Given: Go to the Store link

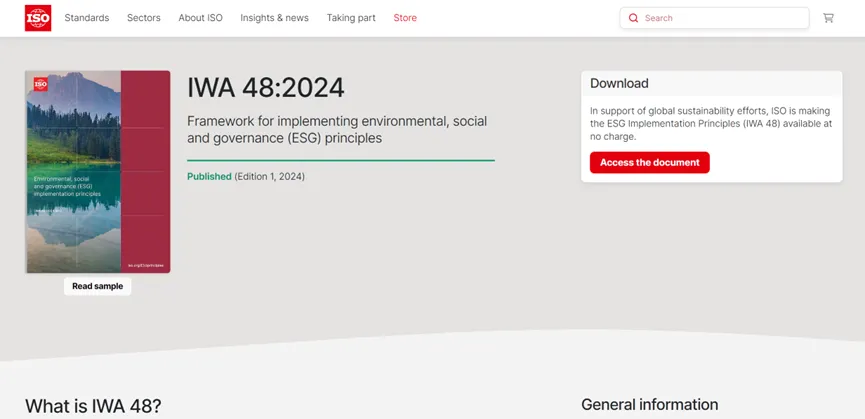Looking at the screenshot, I should coord(405,18).
